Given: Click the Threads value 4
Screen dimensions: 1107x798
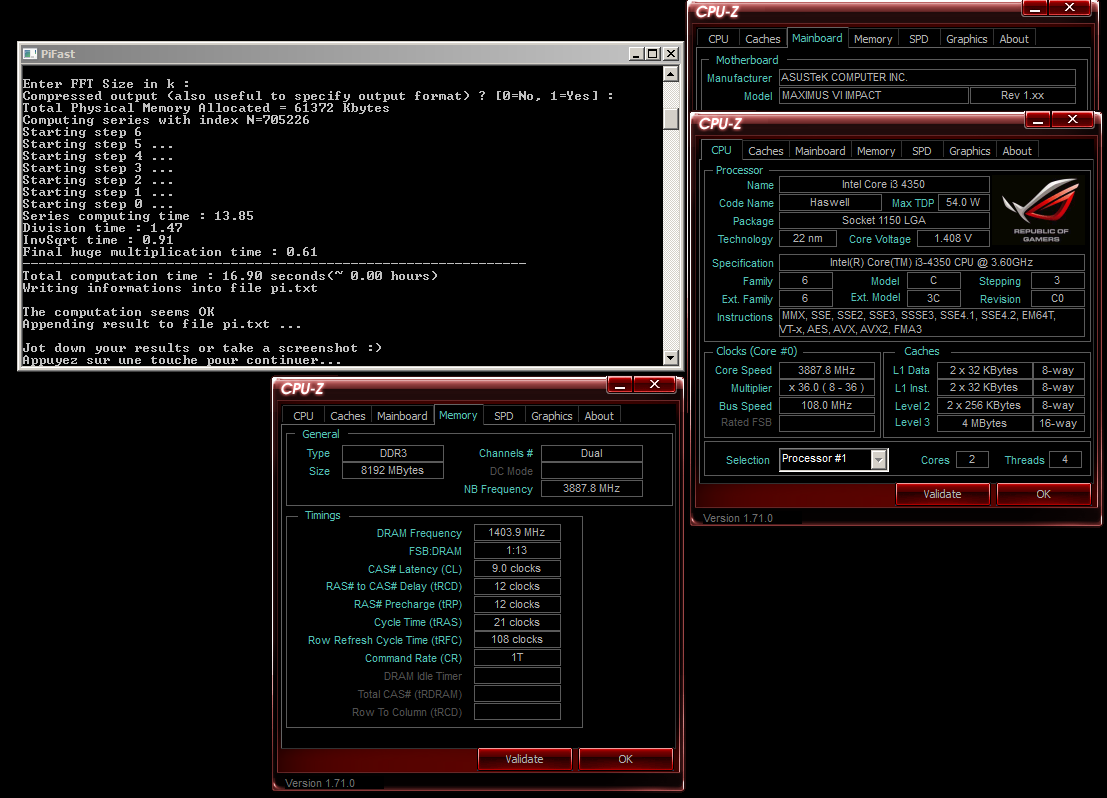Looking at the screenshot, I should click(x=1065, y=460).
